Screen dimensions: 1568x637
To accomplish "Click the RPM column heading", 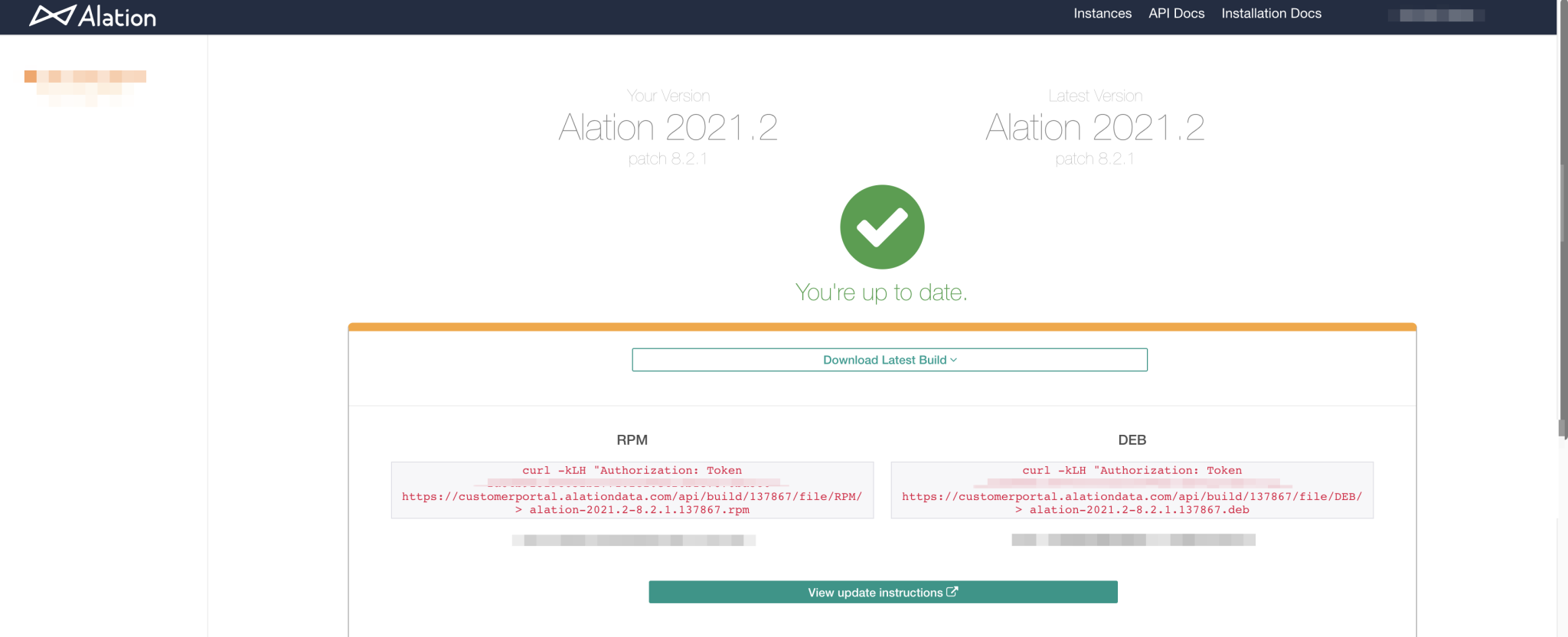I will pyautogui.click(x=632, y=440).
